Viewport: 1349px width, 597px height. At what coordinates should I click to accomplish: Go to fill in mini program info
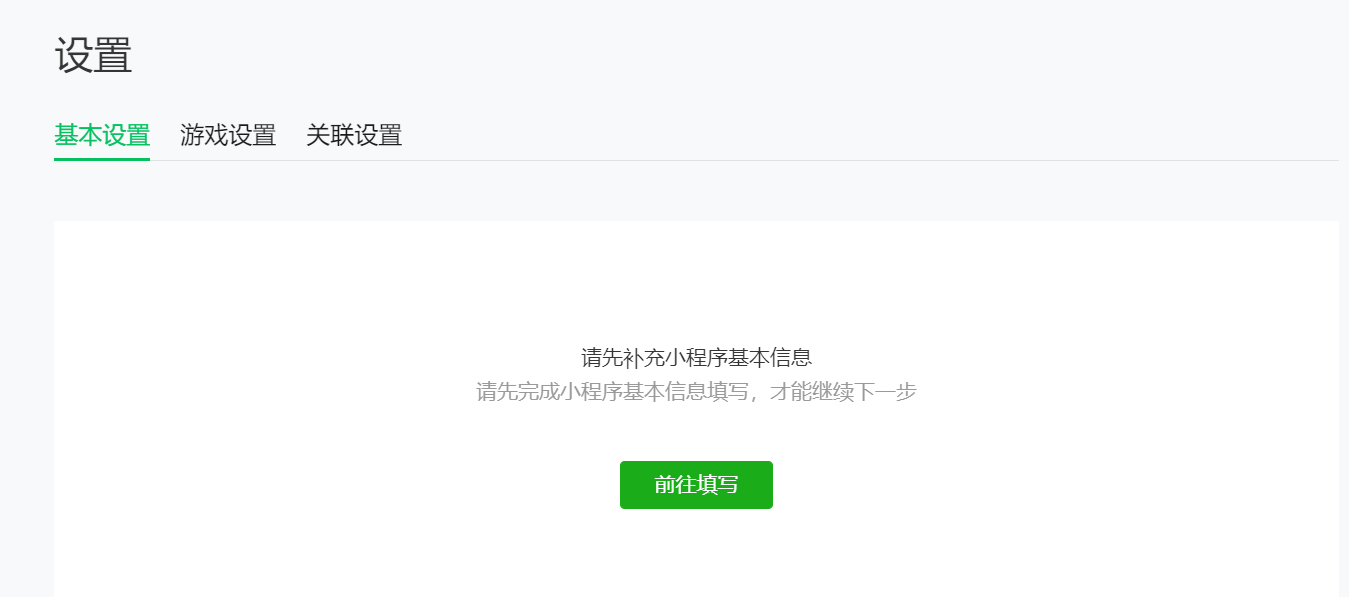tap(696, 485)
